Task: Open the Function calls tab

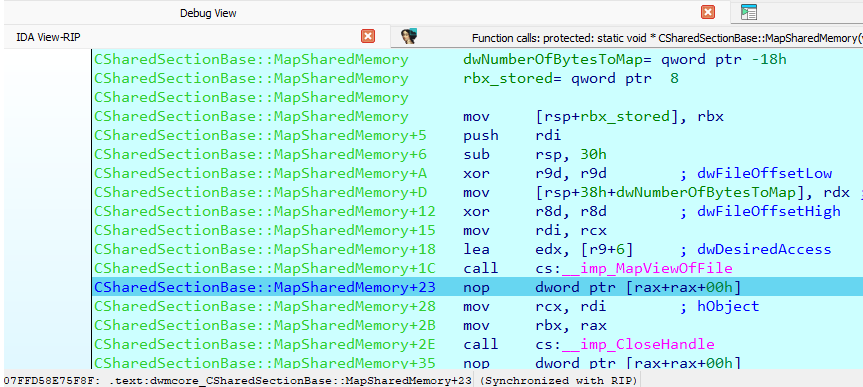Action: [x=667, y=38]
